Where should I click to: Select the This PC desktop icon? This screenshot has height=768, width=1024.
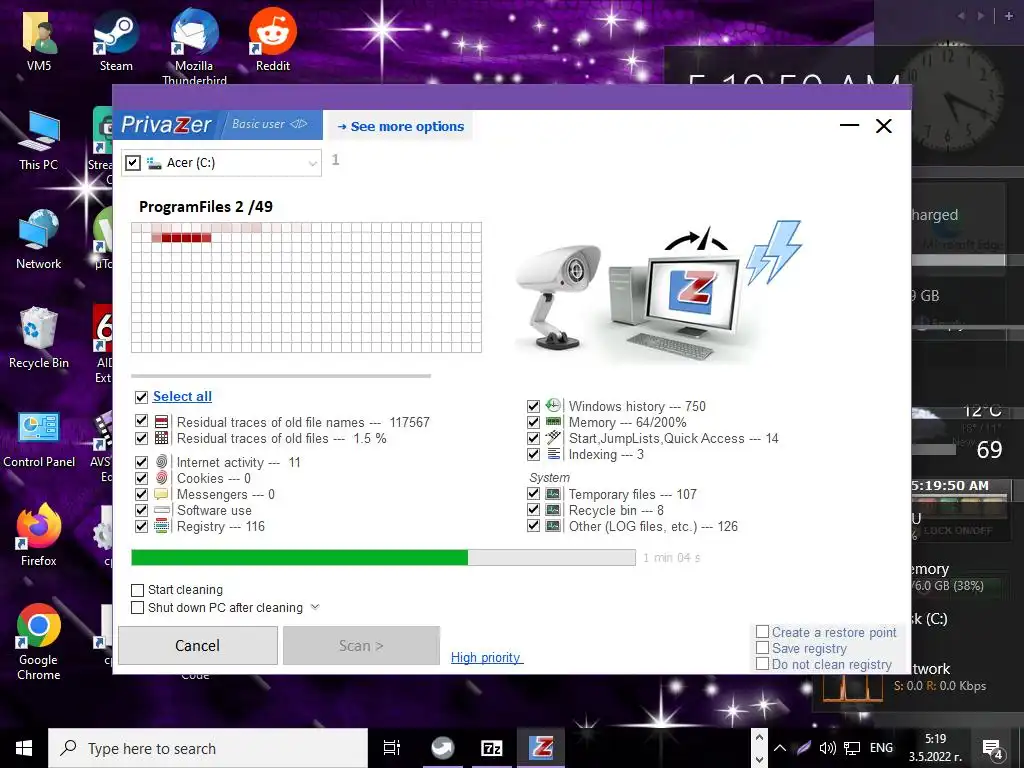39,140
